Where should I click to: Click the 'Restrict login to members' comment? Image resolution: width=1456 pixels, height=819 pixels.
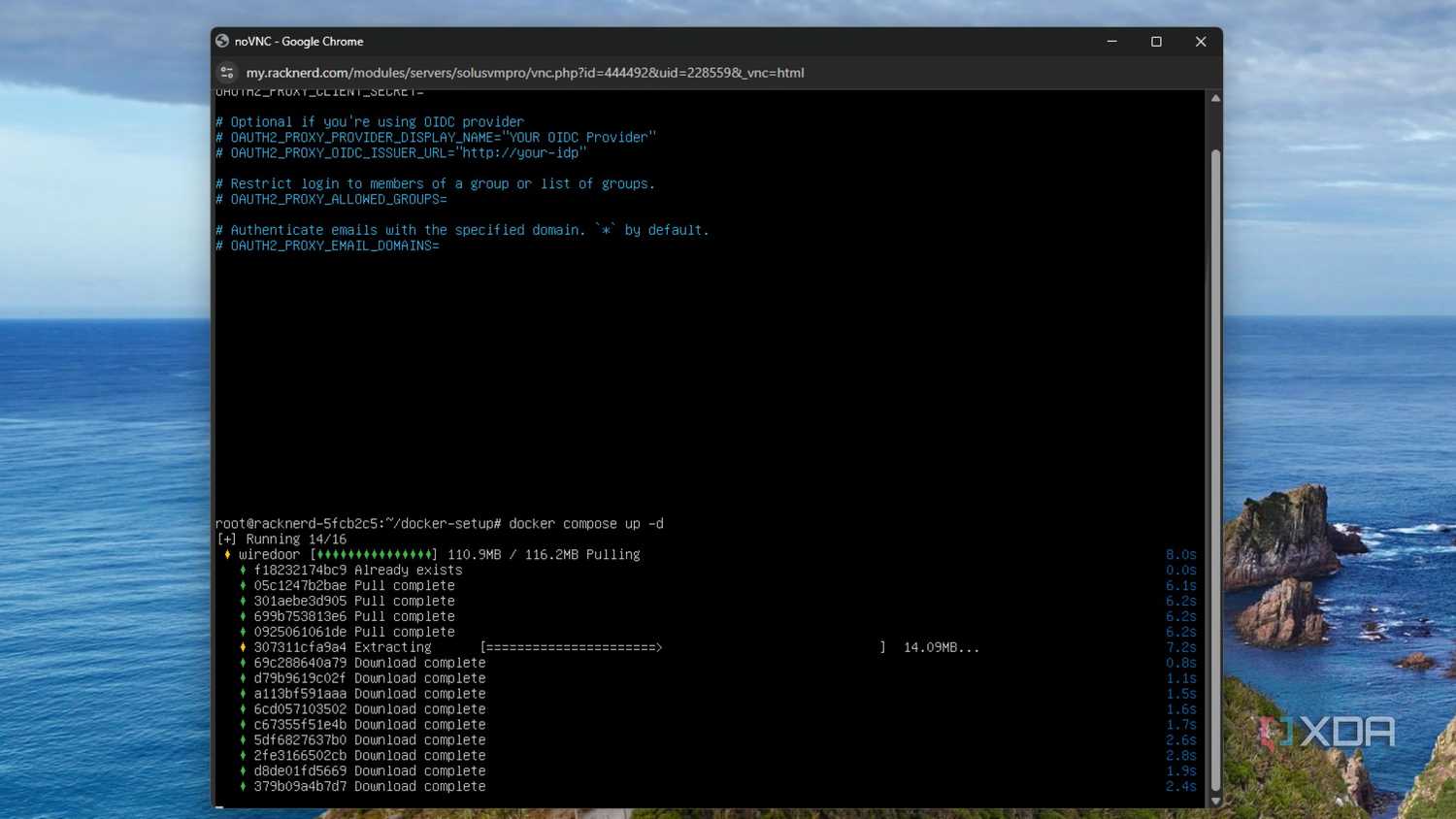coord(436,184)
